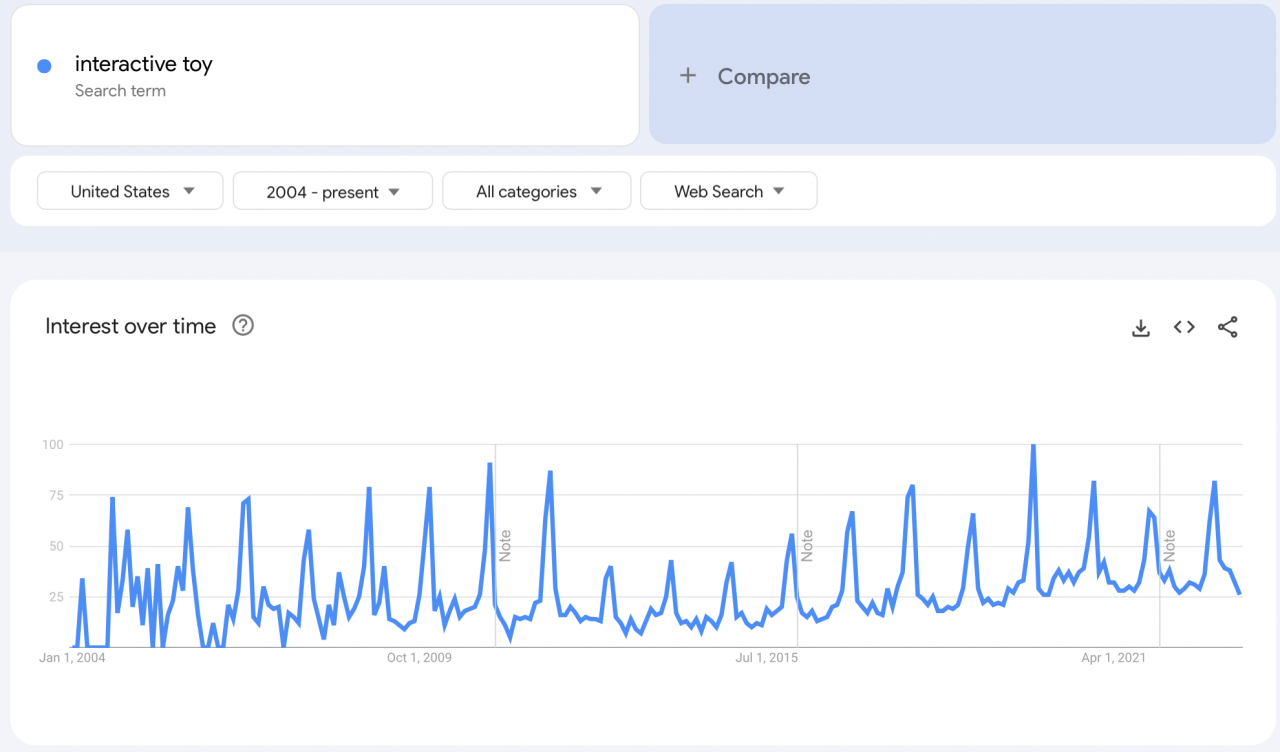Click the plus icon in the Compare box

tap(688, 76)
